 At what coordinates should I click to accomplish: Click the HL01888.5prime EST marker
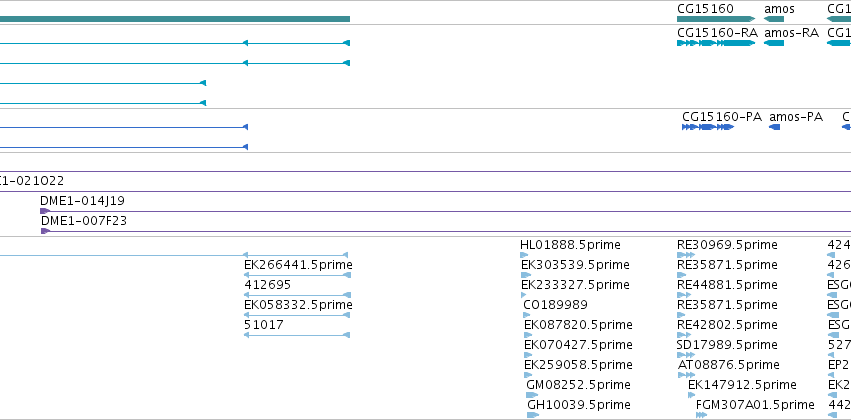(x=524, y=255)
